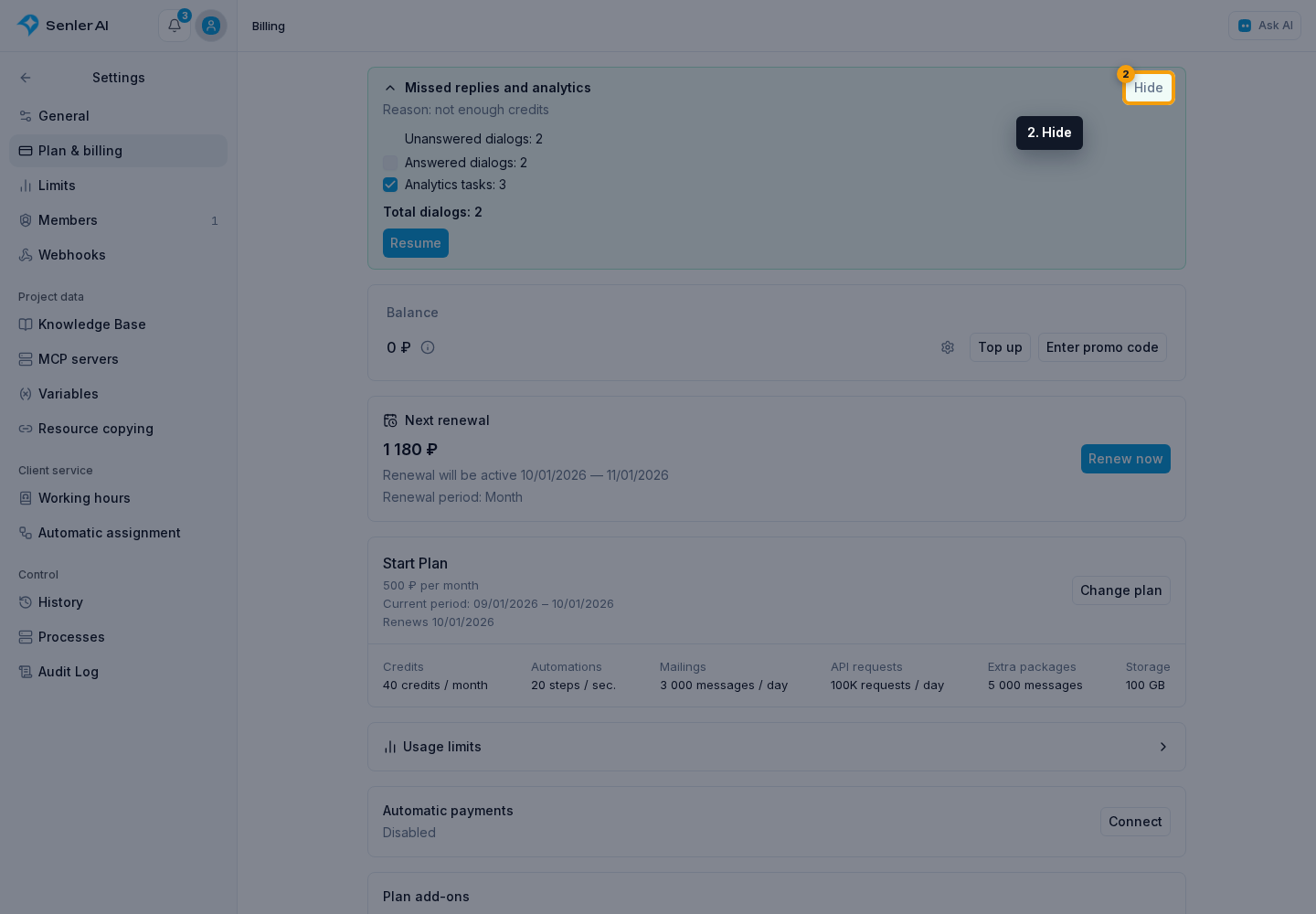Open History page

click(118, 602)
